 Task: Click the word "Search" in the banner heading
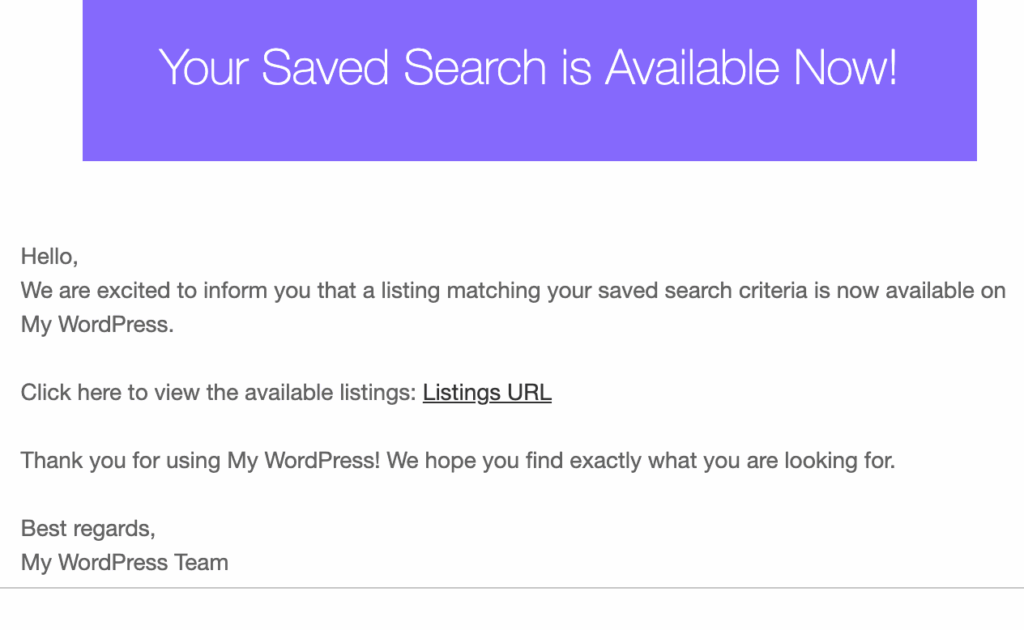[475, 68]
